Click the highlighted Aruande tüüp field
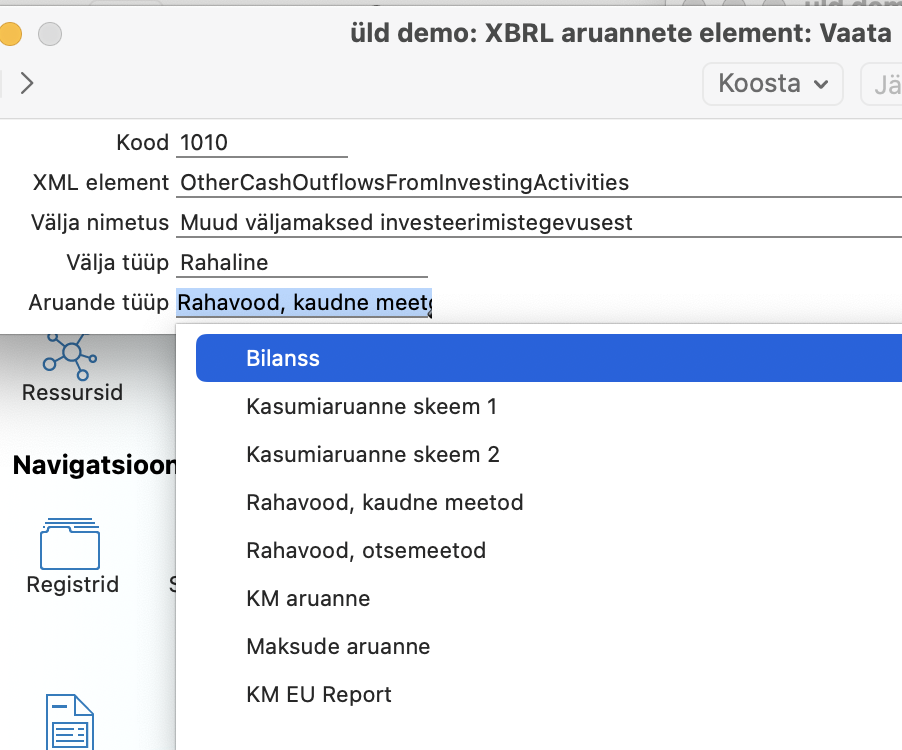The height and width of the screenshot is (750, 902). pyautogui.click(x=304, y=303)
